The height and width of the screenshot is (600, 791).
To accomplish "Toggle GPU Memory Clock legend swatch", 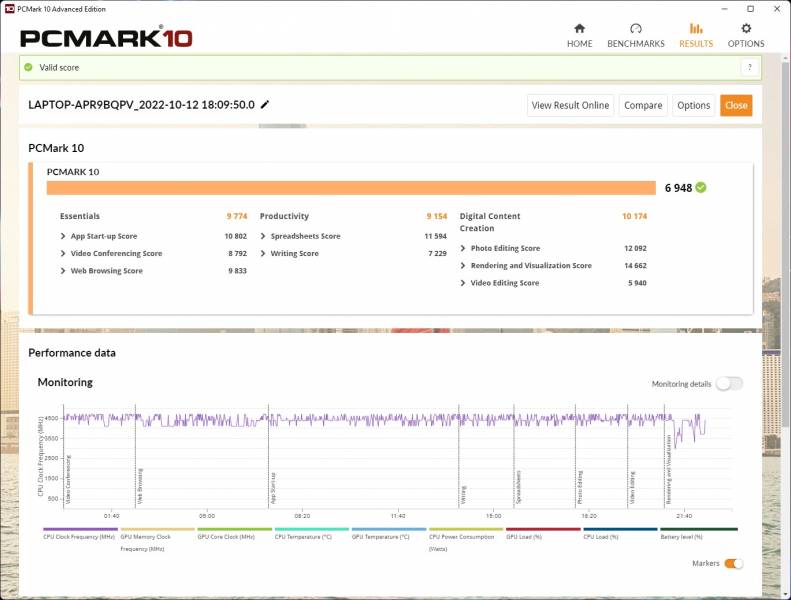I will 157,529.
